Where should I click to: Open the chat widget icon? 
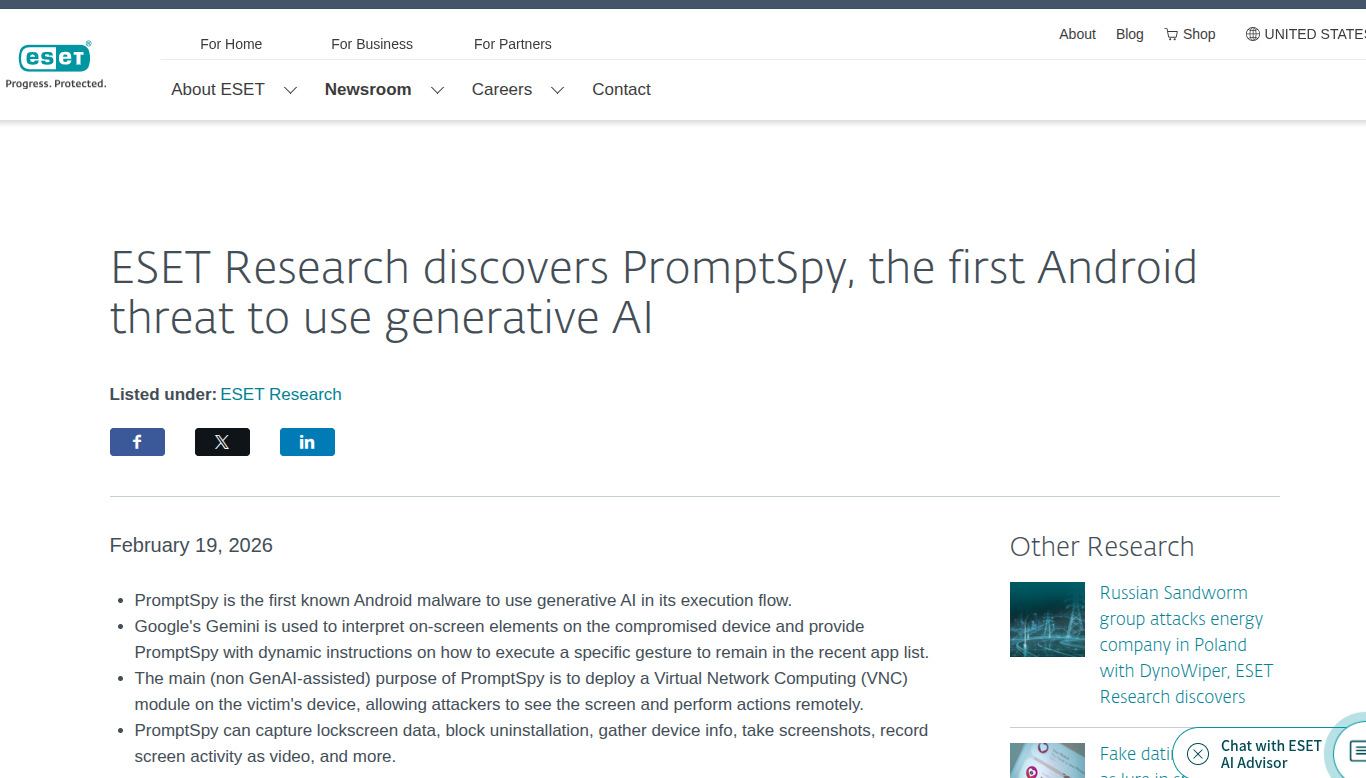[x=1356, y=750]
